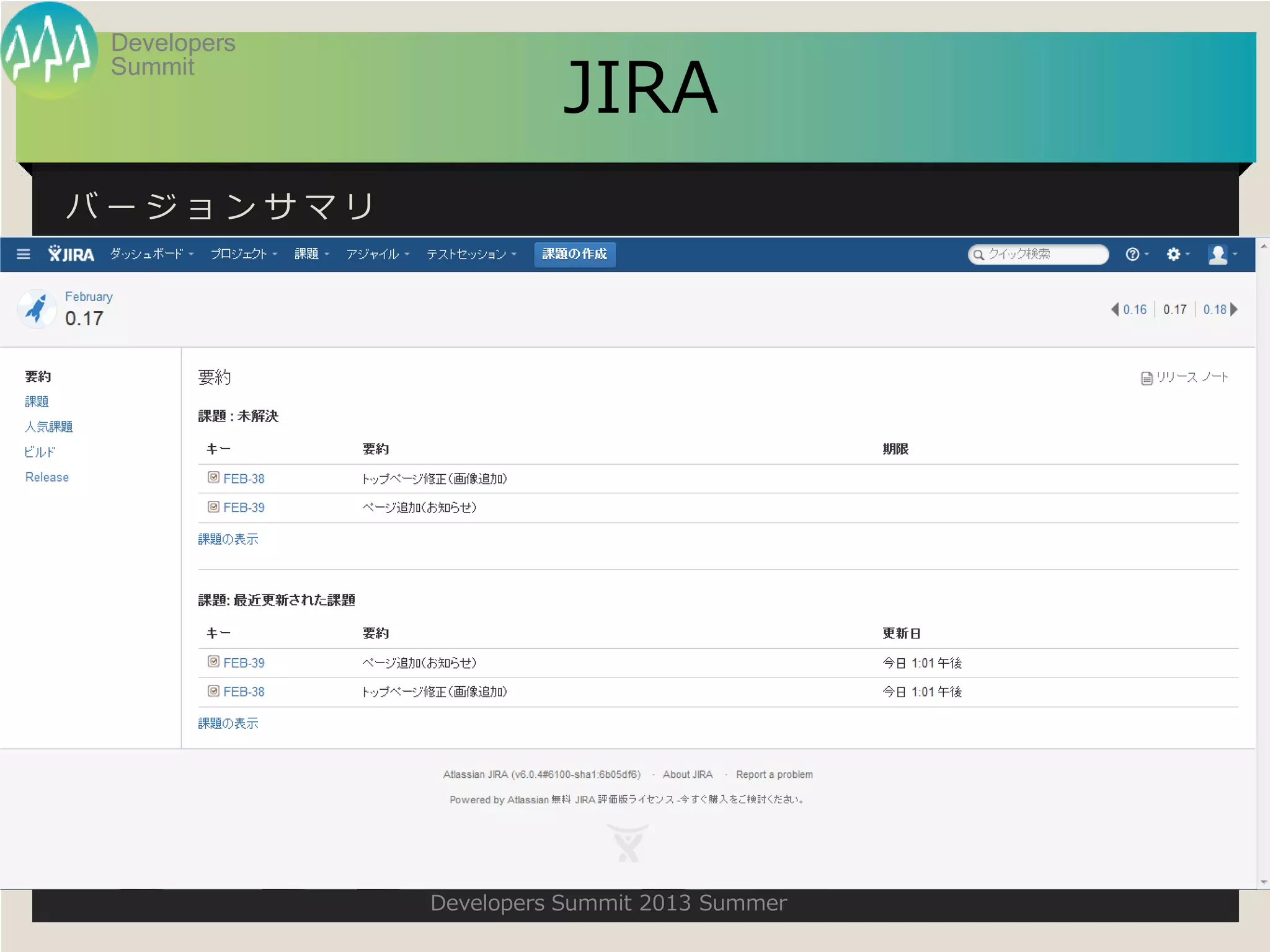The width and height of the screenshot is (1270, 952).
Task: Click the scrollbar up arrow
Action: 1263,247
